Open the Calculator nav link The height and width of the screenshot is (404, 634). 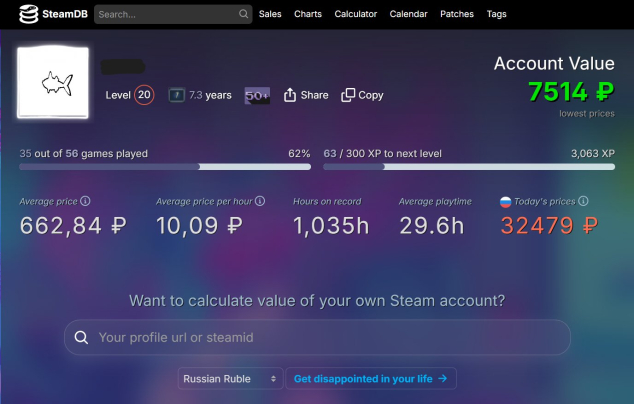pos(355,14)
